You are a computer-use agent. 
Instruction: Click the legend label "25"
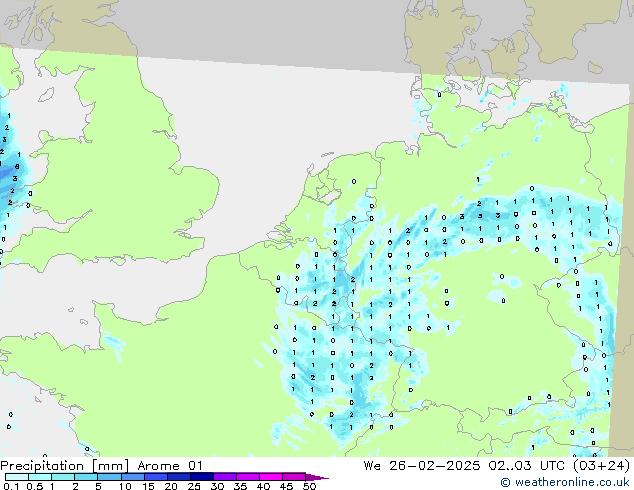tap(194, 486)
